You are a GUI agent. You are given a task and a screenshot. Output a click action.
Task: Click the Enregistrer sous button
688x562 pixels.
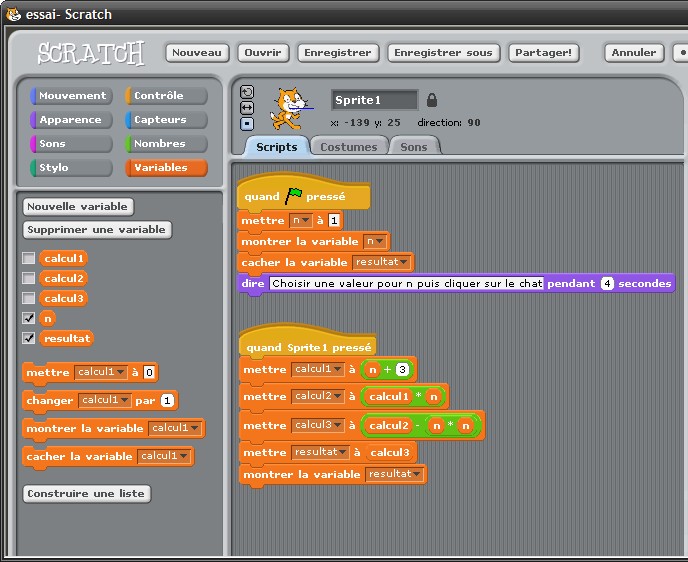(444, 53)
